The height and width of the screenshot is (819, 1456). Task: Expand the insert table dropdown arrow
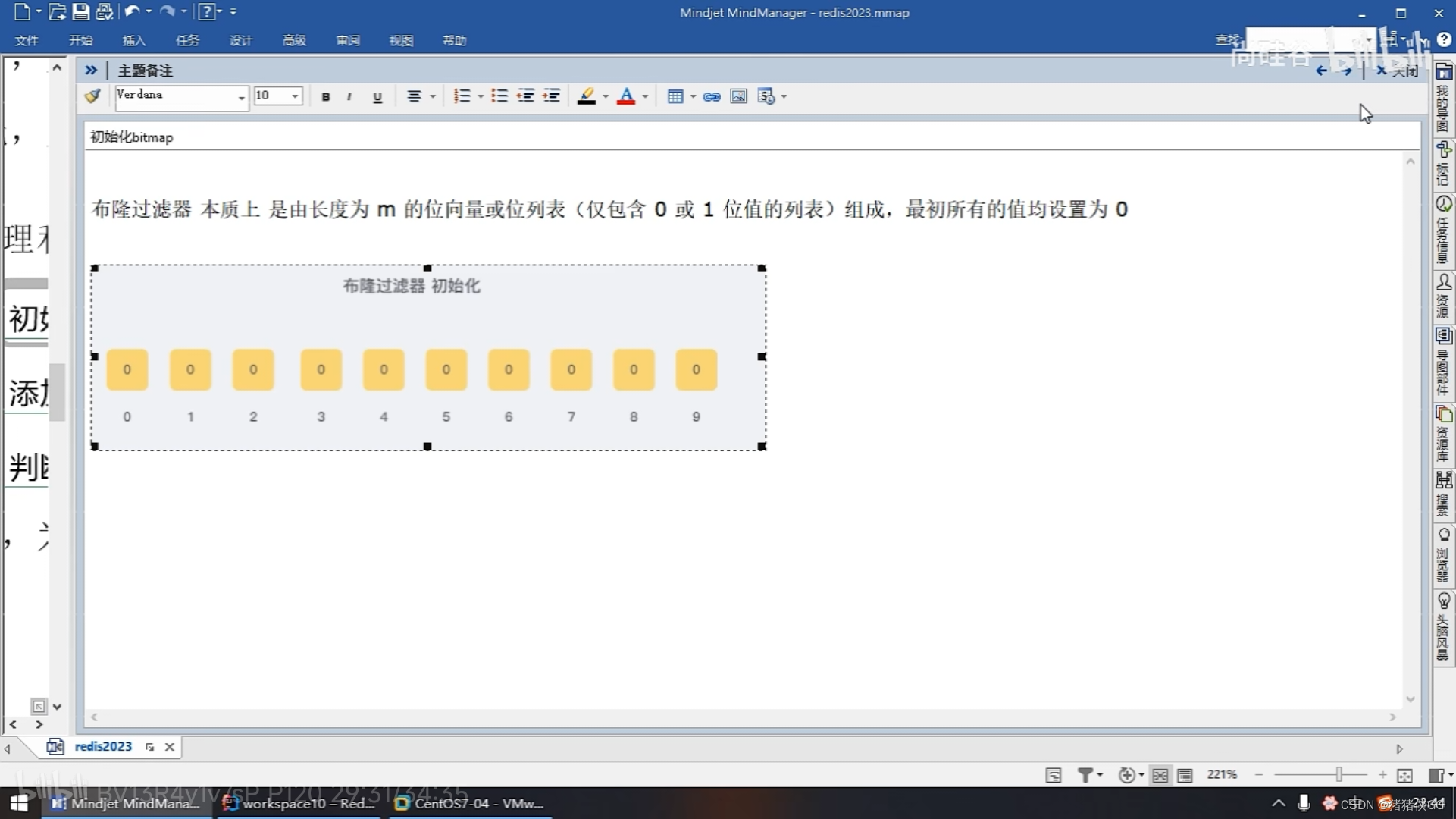(x=693, y=96)
